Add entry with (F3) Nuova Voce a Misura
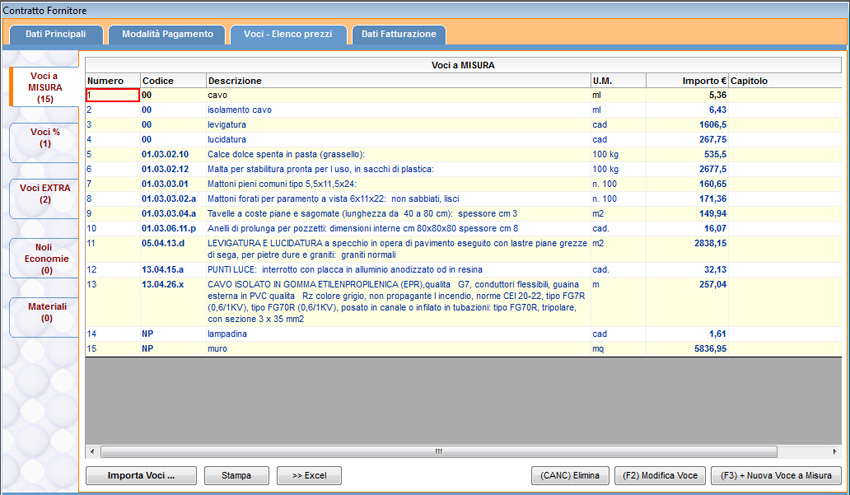The image size is (850, 495). click(776, 475)
